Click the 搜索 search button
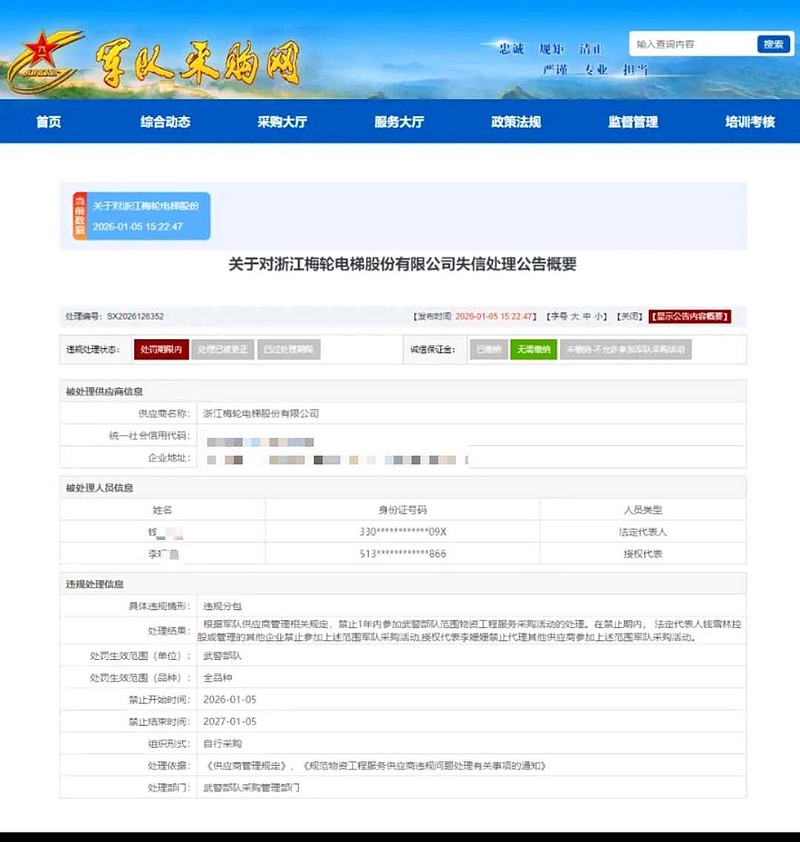Image resolution: width=800 pixels, height=842 pixels. coord(773,44)
